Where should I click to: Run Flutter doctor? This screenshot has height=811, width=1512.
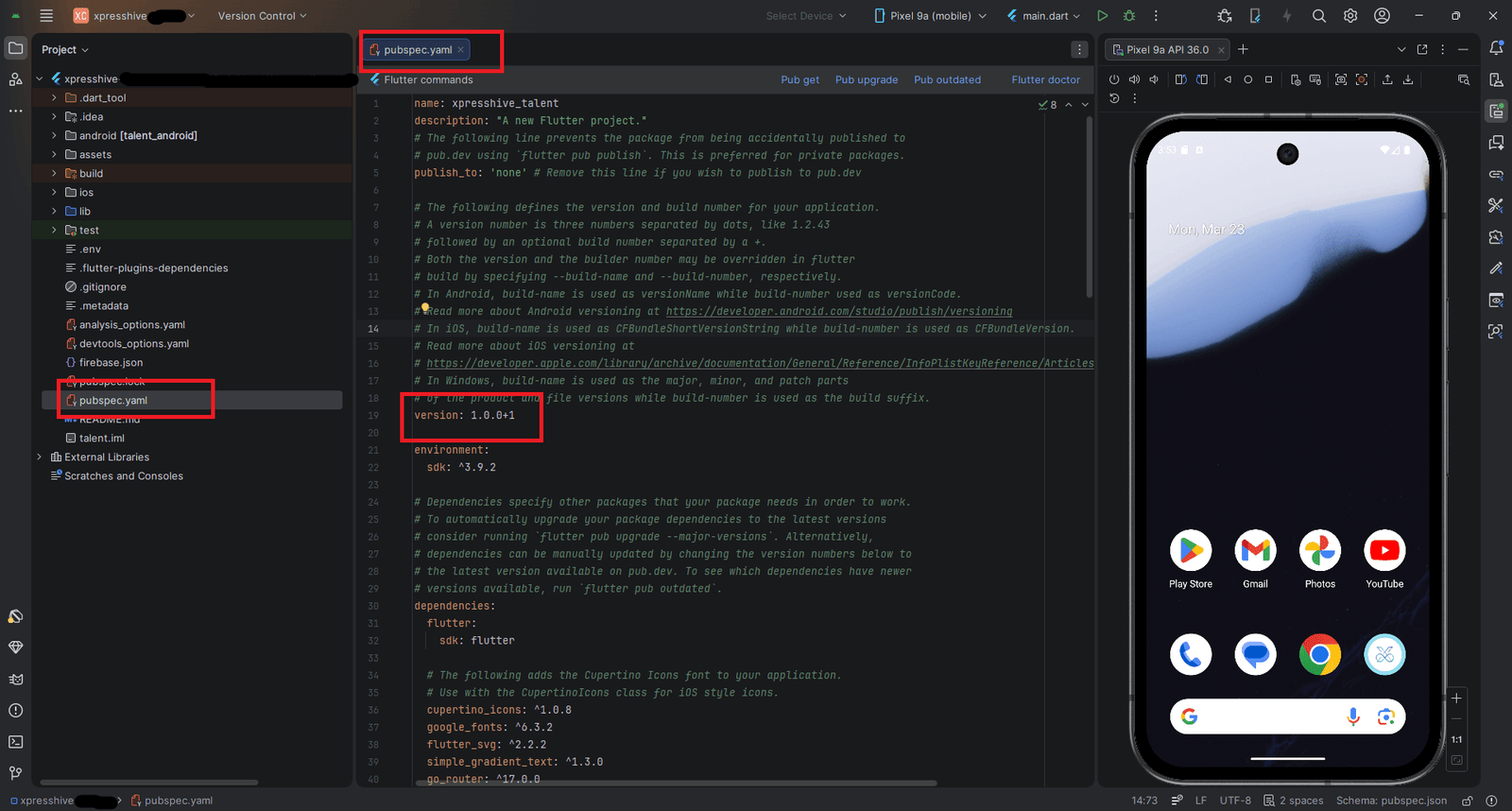click(x=1045, y=79)
